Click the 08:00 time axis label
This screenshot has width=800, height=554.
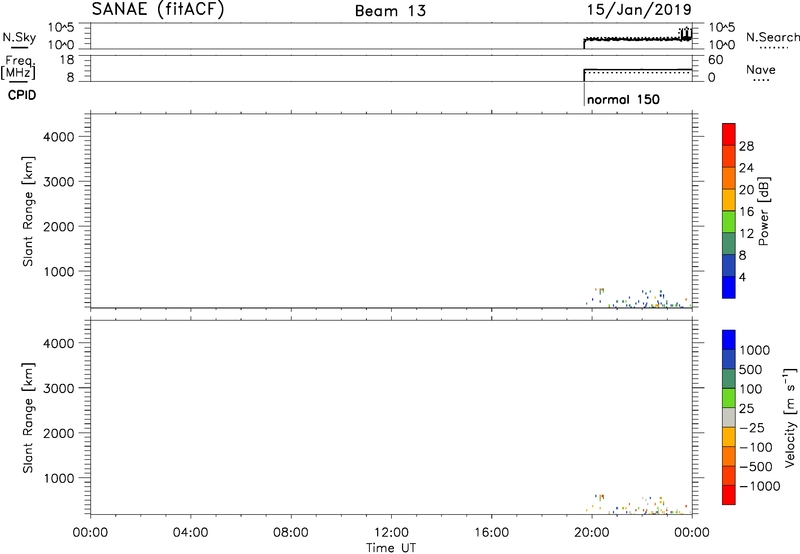[291, 533]
